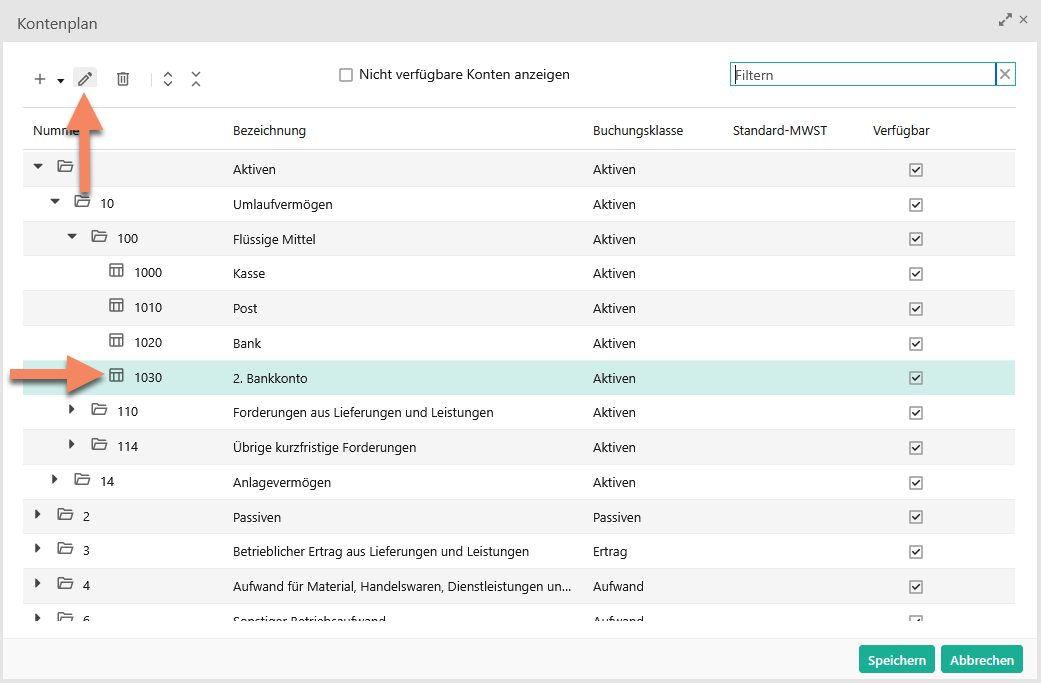Click the account icon of row 1030
The height and width of the screenshot is (683, 1041).
click(x=116, y=376)
